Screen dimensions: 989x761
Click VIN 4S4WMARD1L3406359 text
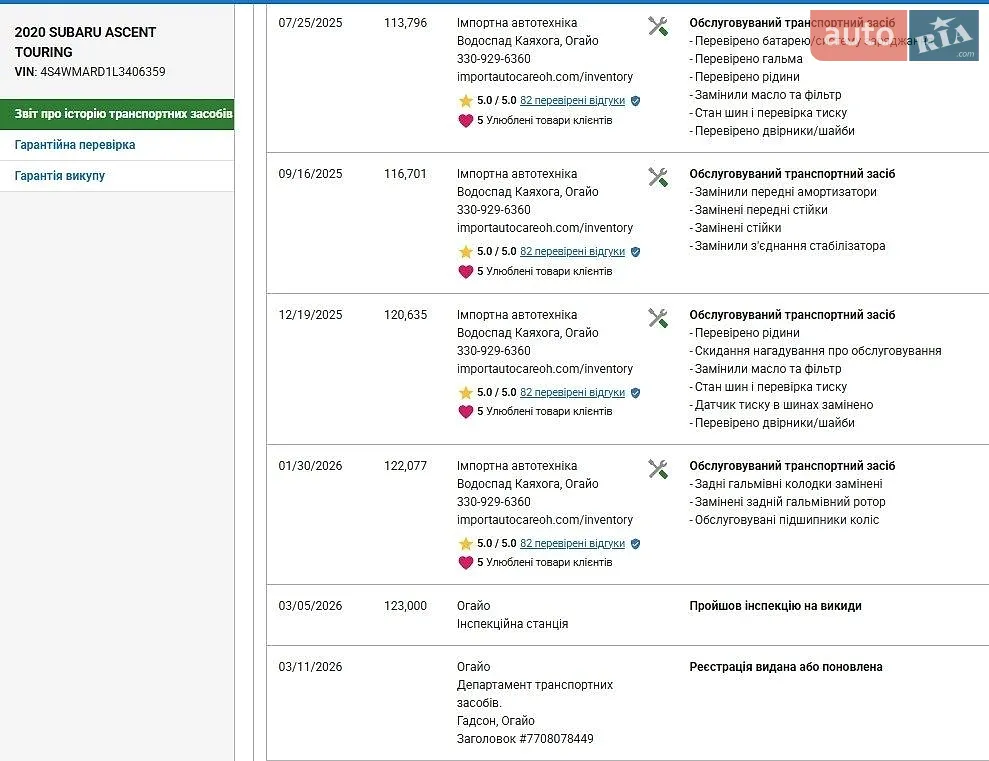point(90,72)
